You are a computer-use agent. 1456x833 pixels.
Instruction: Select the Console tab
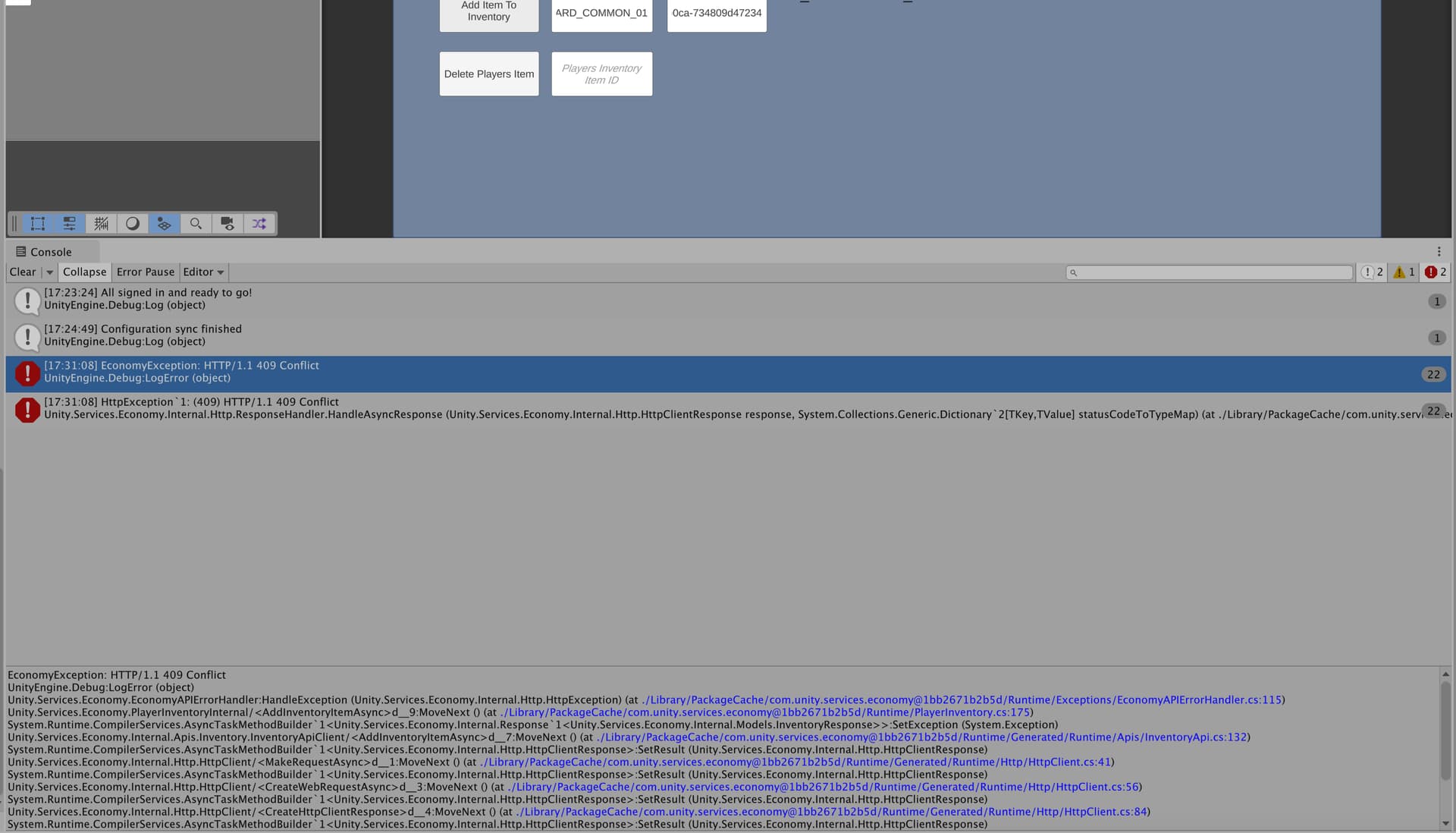pyautogui.click(x=50, y=251)
